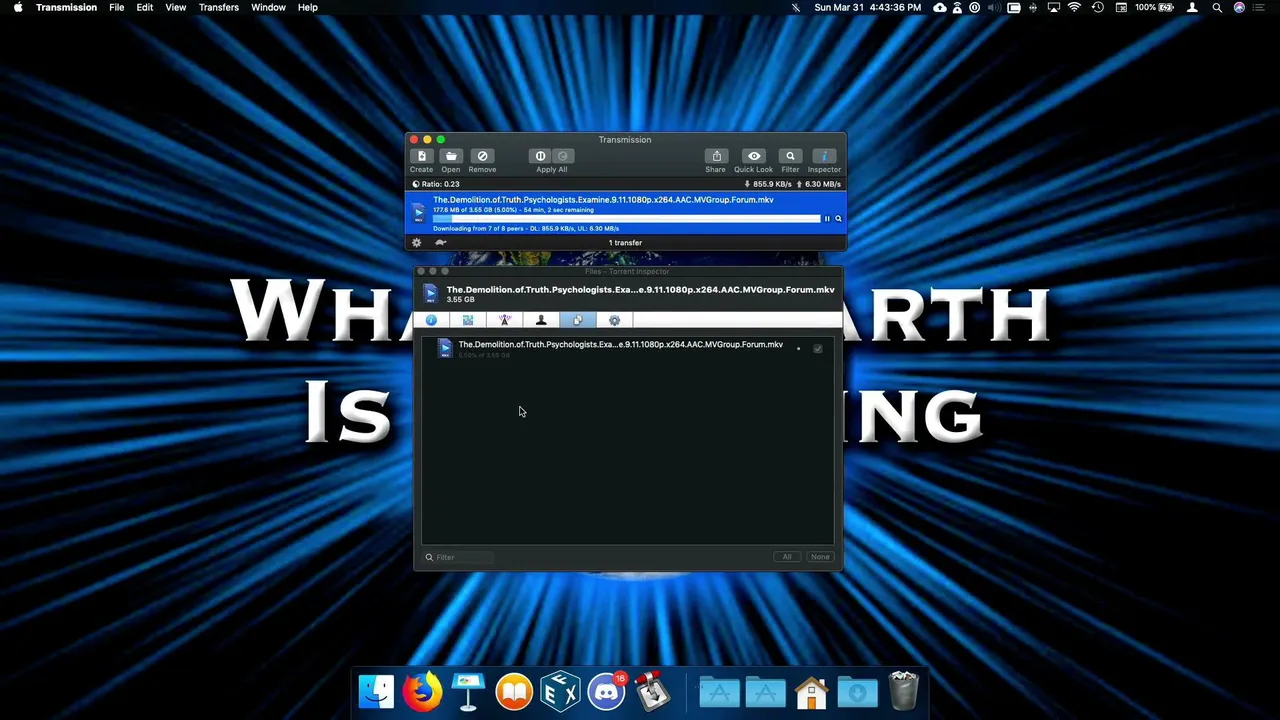Open the Home folder in Dock
The width and height of the screenshot is (1280, 720).
coord(811,691)
